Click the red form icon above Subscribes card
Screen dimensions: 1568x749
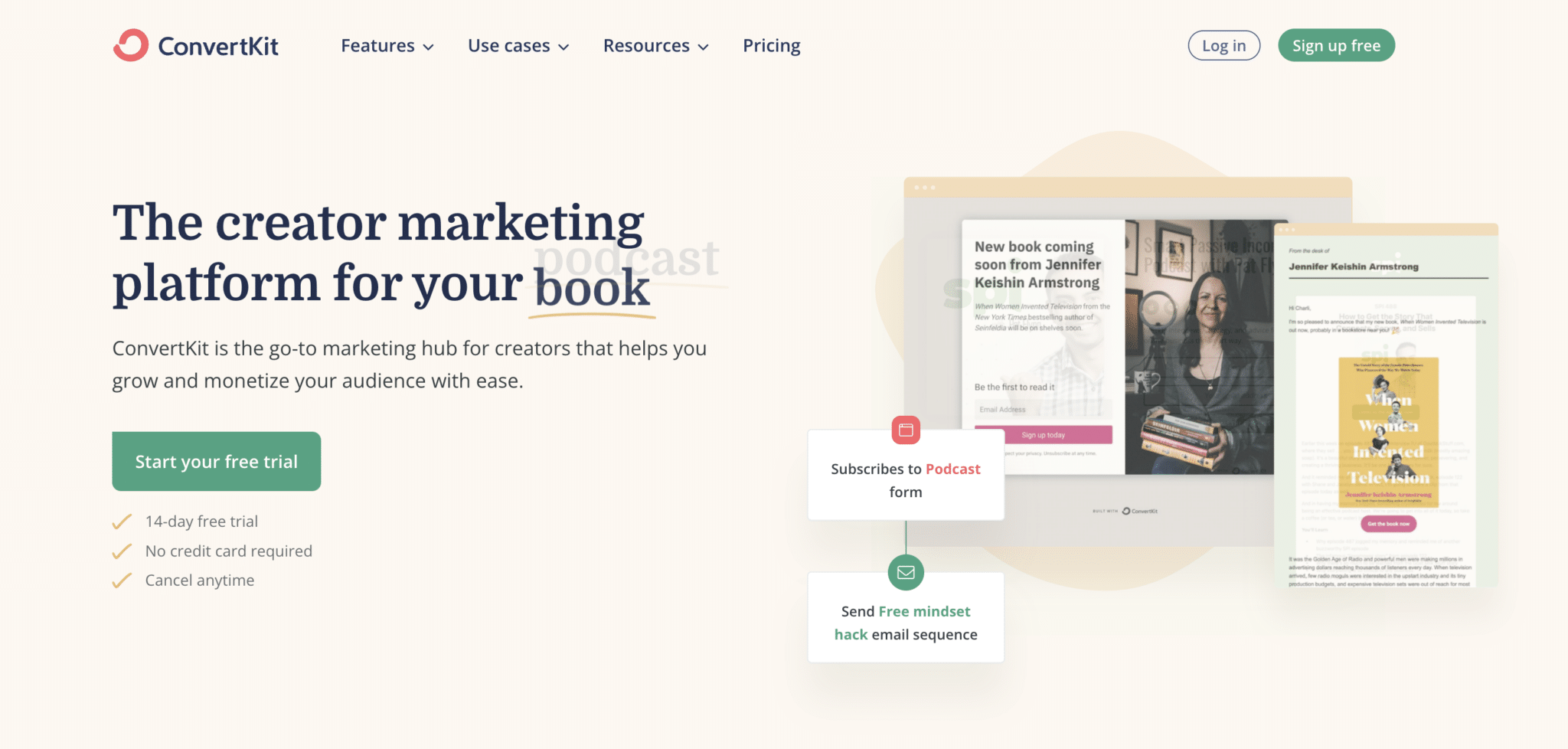[906, 430]
